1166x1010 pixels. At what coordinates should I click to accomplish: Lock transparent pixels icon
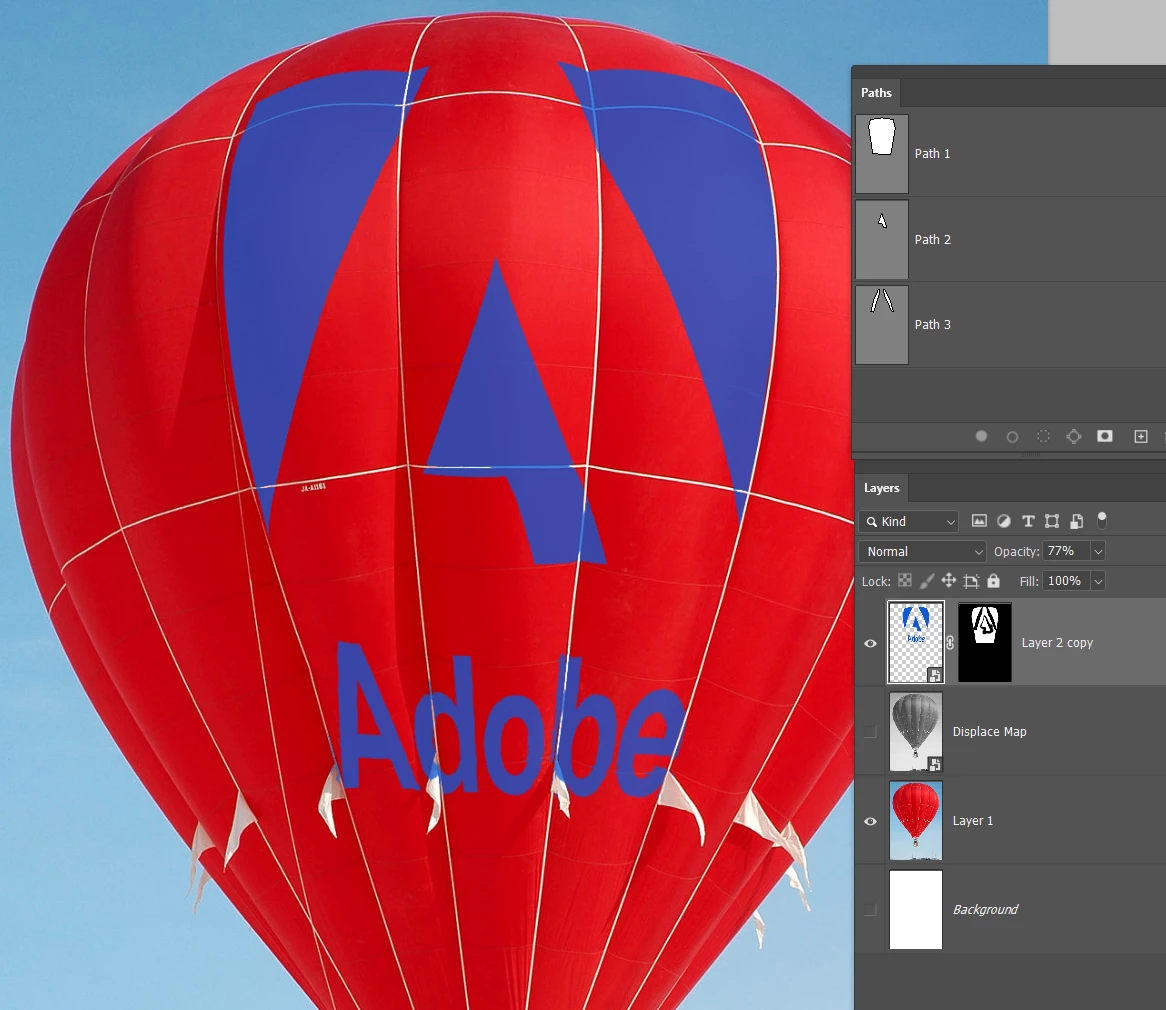[x=905, y=581]
